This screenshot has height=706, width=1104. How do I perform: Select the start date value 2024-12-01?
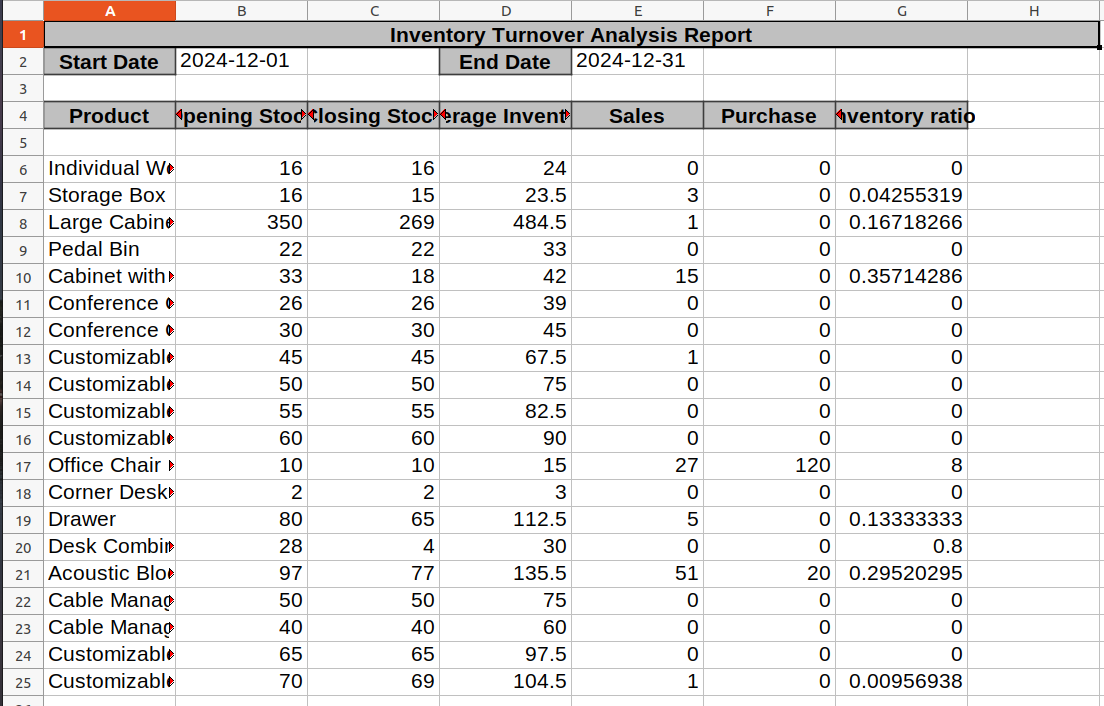tap(242, 62)
